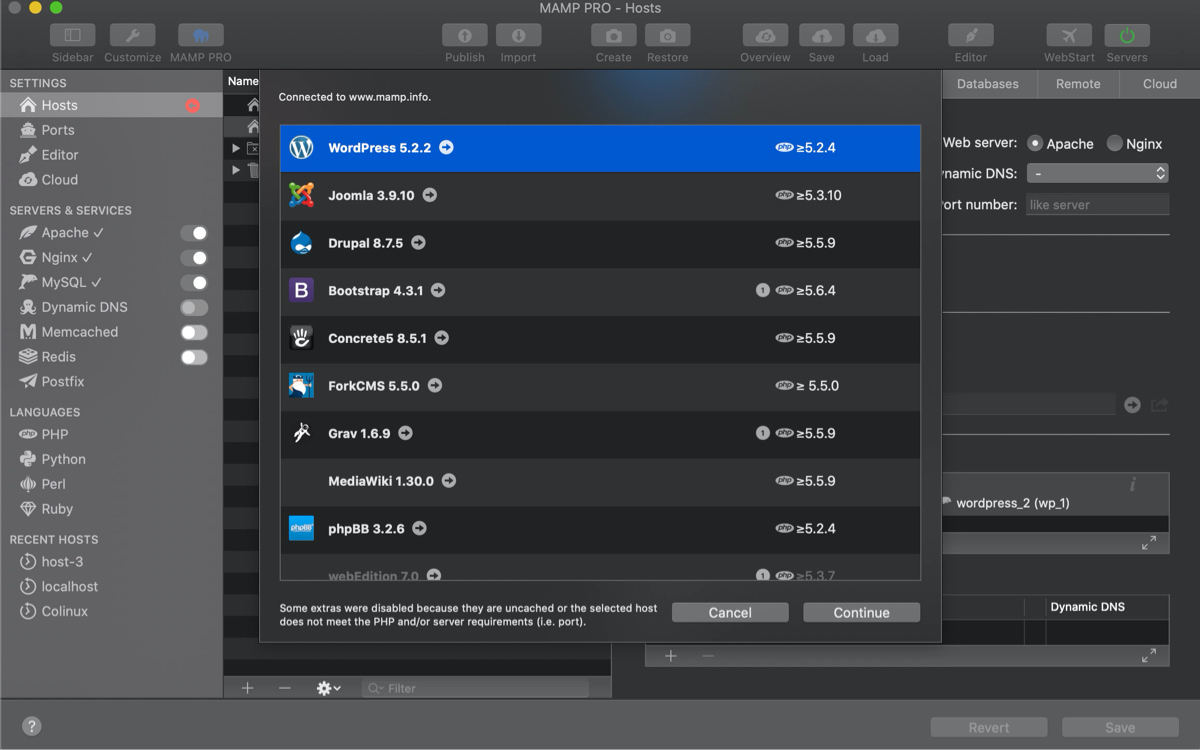Screen dimensions: 1200x750
Task: Click the help question mark icon
Action: coord(31,727)
